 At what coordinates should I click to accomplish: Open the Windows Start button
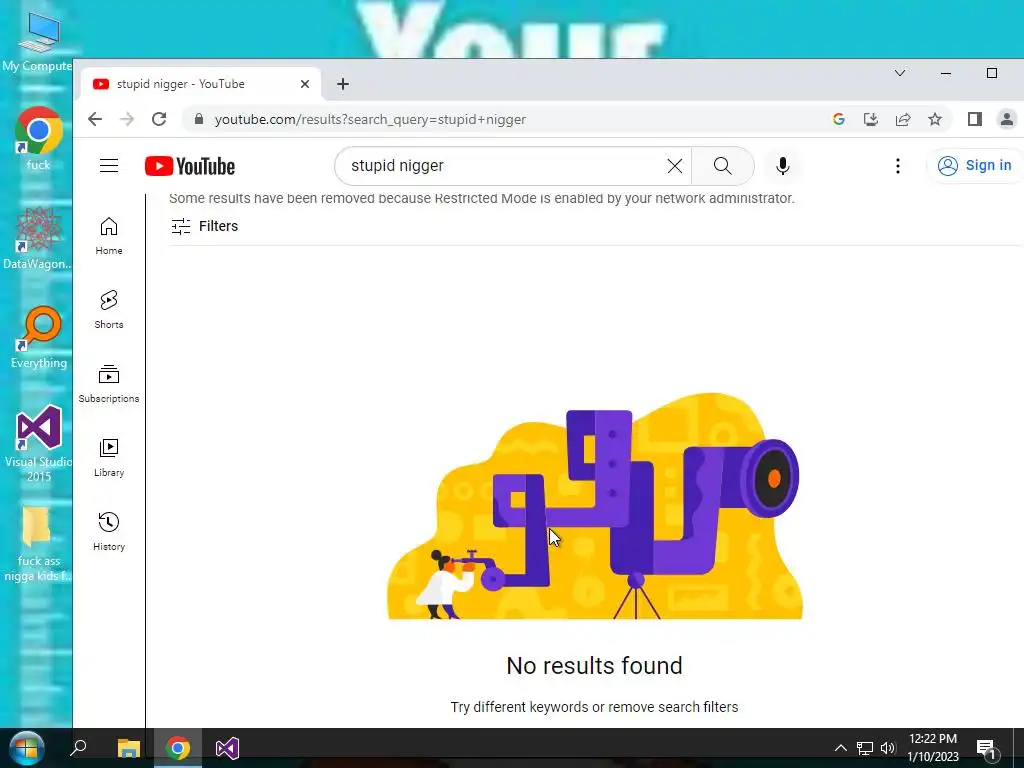point(27,748)
